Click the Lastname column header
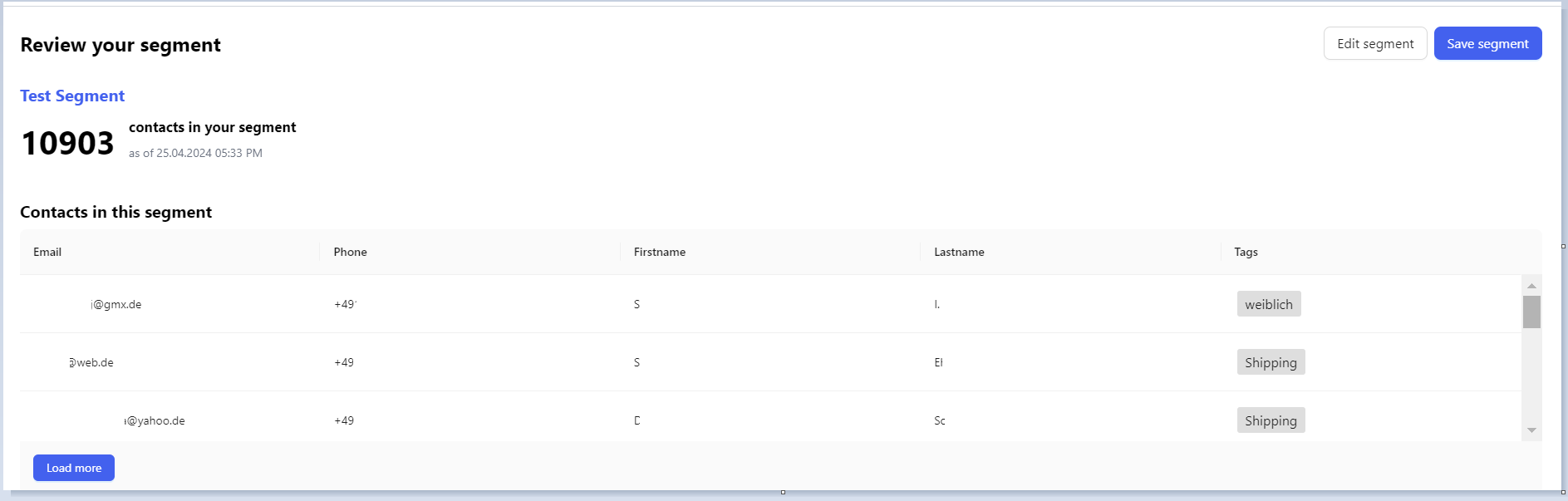This screenshot has width=1568, height=501. tap(959, 252)
